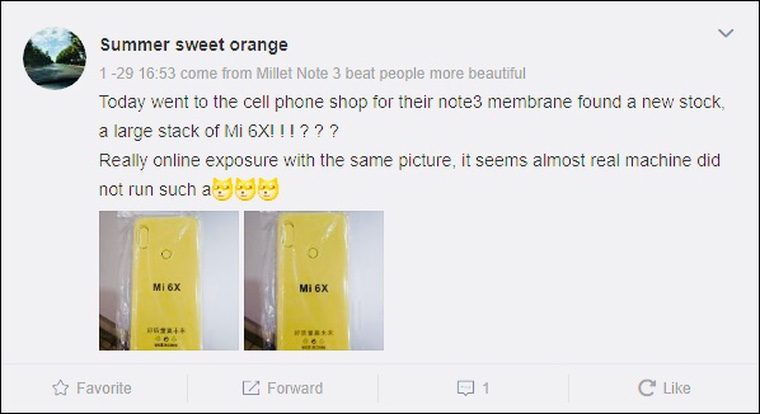760x414 pixels.
Task: Click the Forward label text
Action: (x=295, y=388)
